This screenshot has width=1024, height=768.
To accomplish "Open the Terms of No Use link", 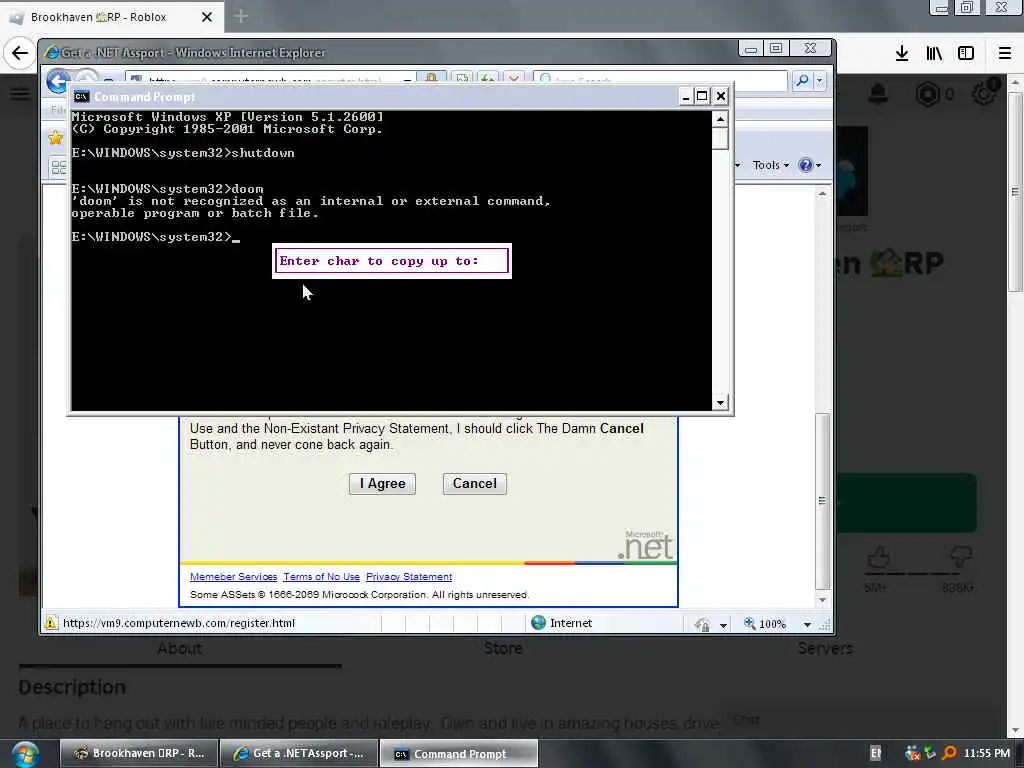I will coord(321,577).
